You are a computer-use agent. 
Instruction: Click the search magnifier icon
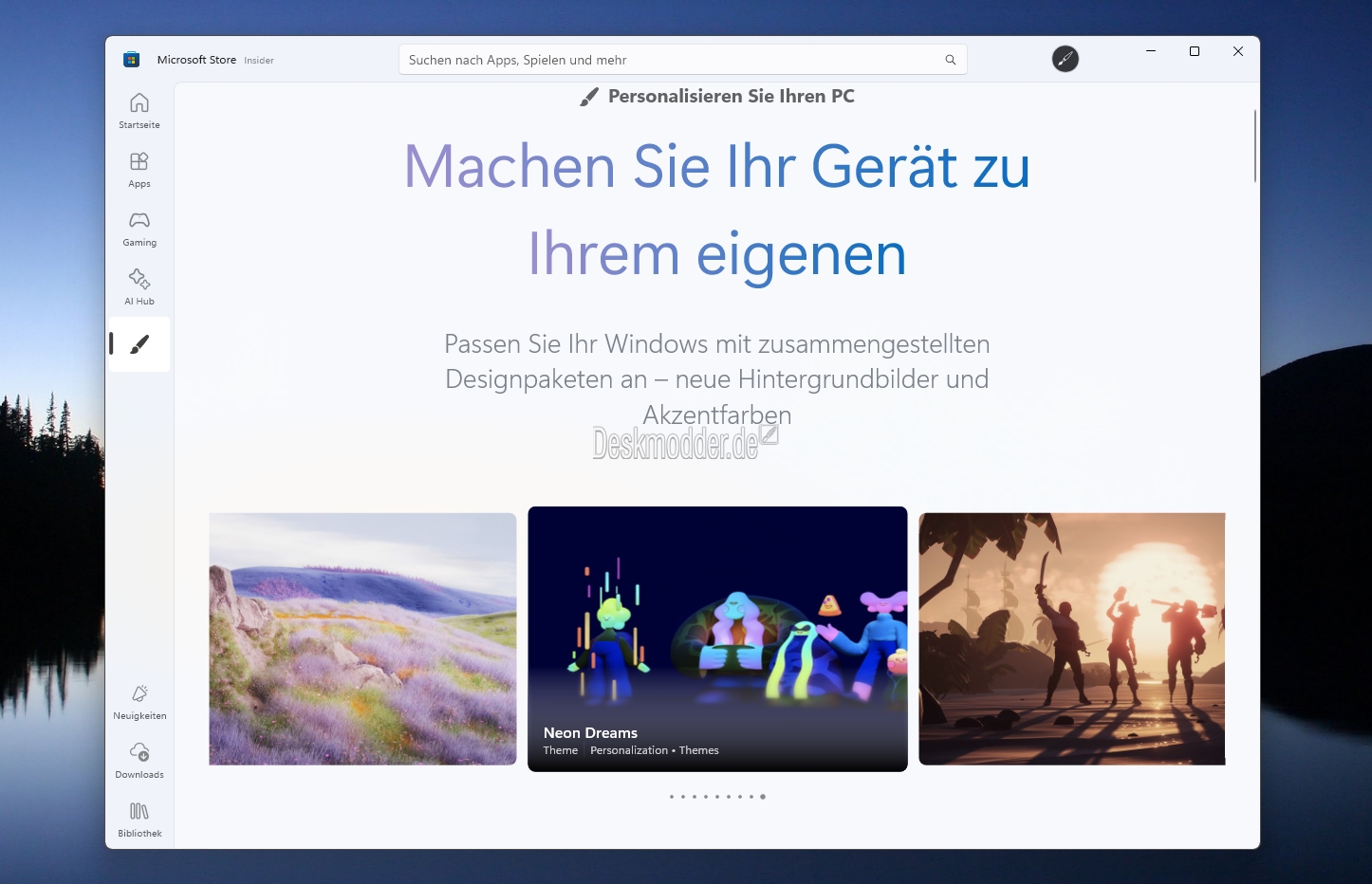950,59
